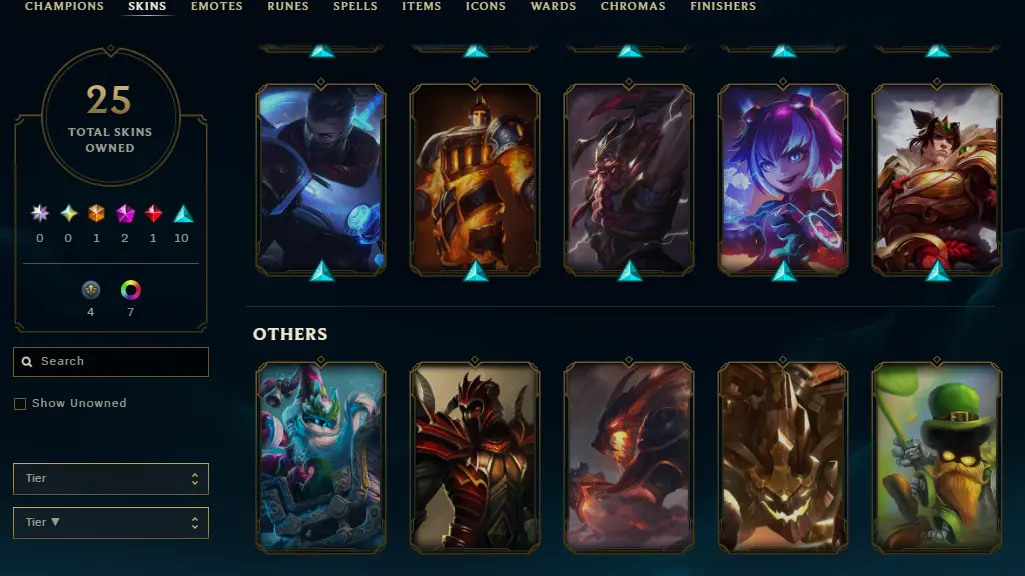Click the Legendary tier orange cube icon
Image resolution: width=1025 pixels, height=576 pixels.
click(x=97, y=213)
